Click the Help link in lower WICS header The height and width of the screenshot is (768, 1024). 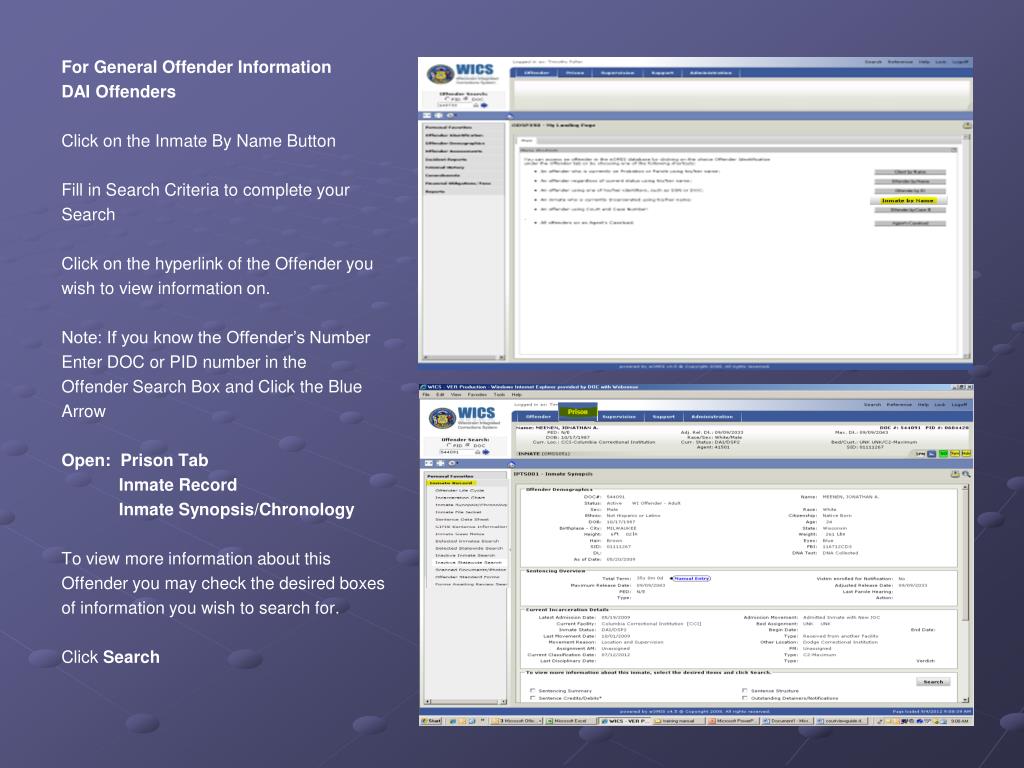coord(923,405)
